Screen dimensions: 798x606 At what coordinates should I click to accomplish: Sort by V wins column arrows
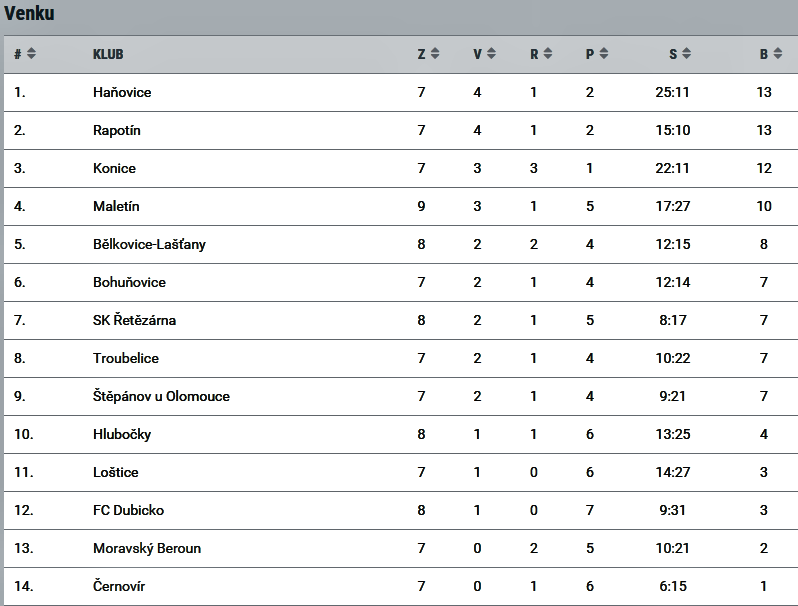(x=491, y=53)
